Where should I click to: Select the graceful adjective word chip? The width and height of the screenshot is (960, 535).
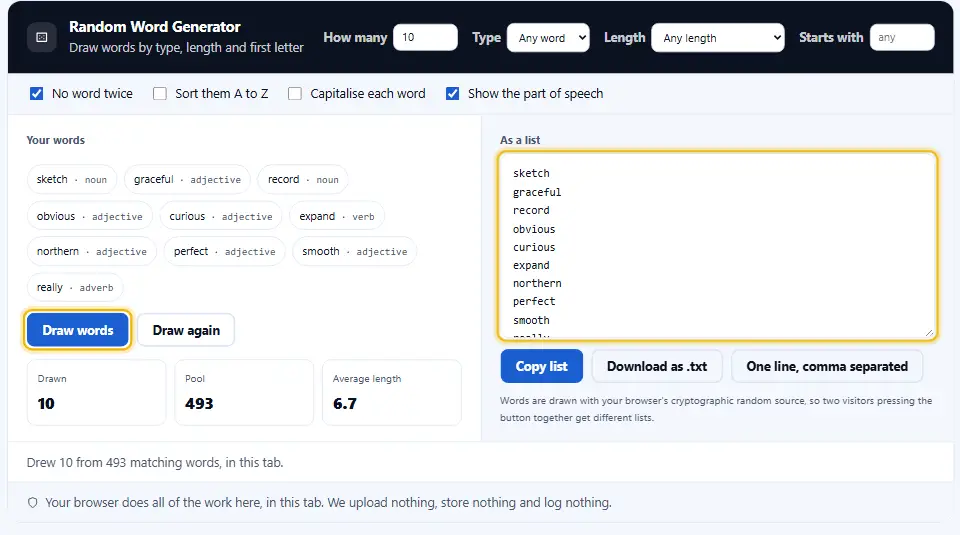187,179
